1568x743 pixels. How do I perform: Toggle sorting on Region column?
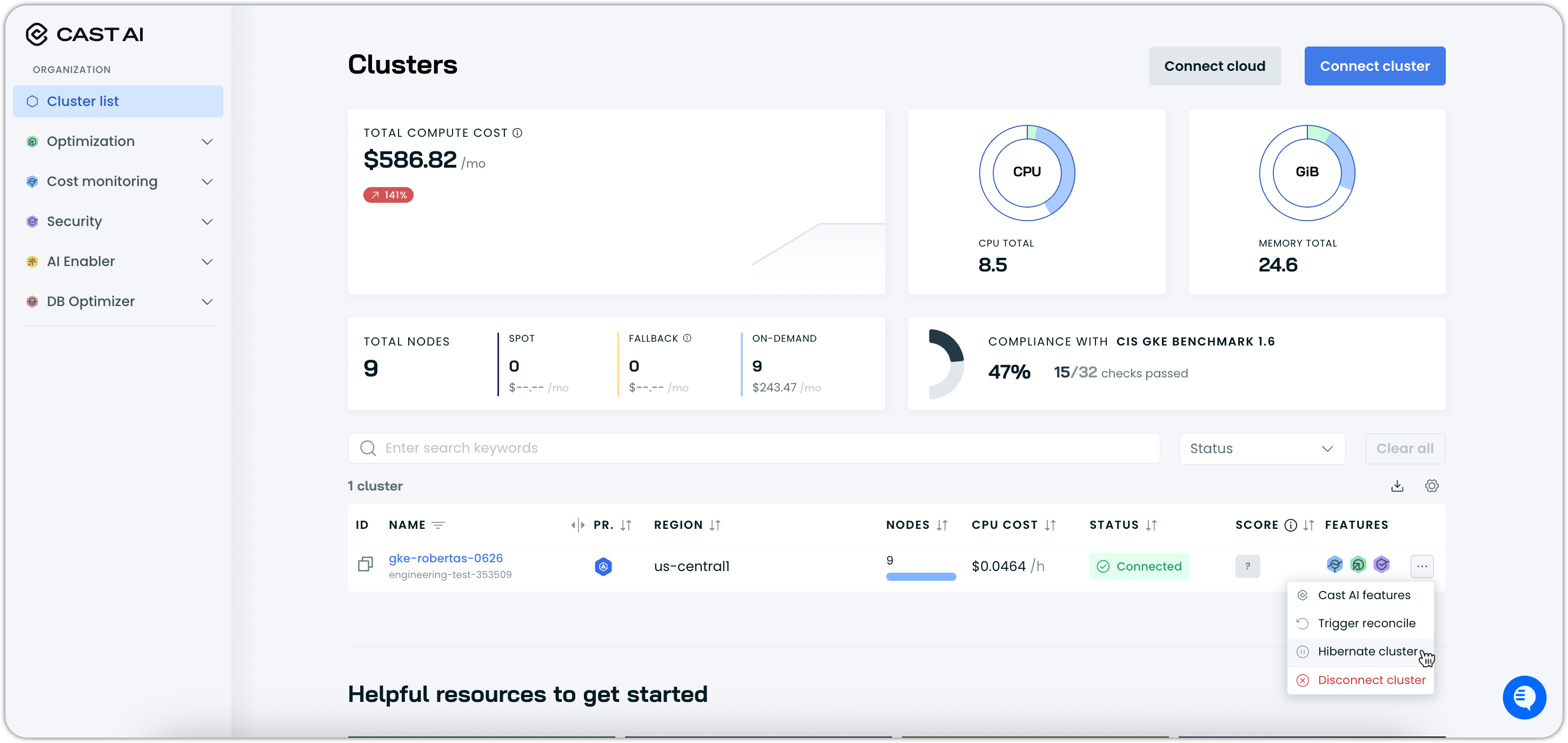715,525
